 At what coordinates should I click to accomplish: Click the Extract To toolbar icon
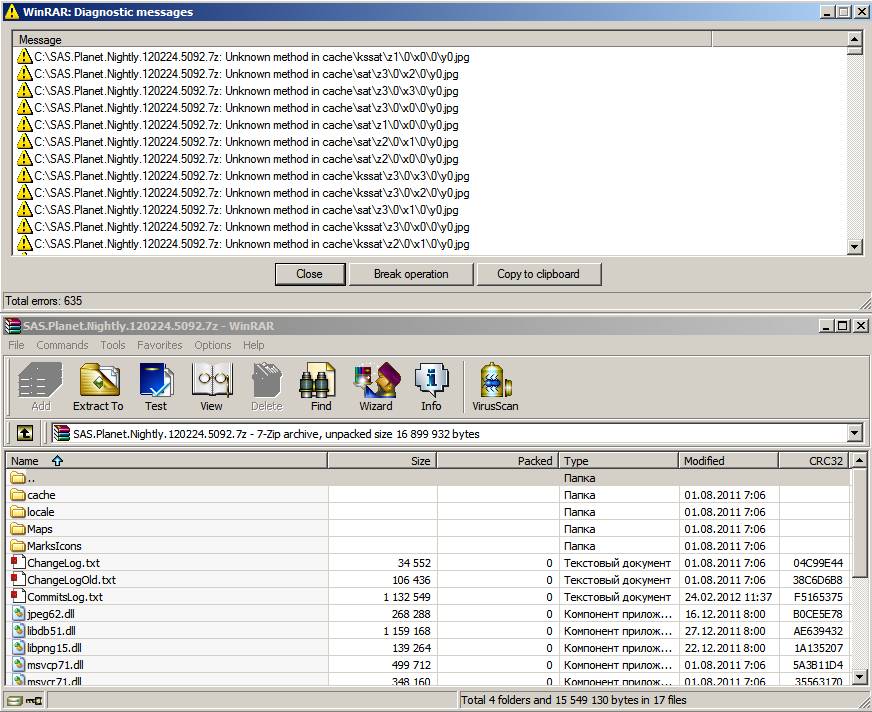pos(98,386)
